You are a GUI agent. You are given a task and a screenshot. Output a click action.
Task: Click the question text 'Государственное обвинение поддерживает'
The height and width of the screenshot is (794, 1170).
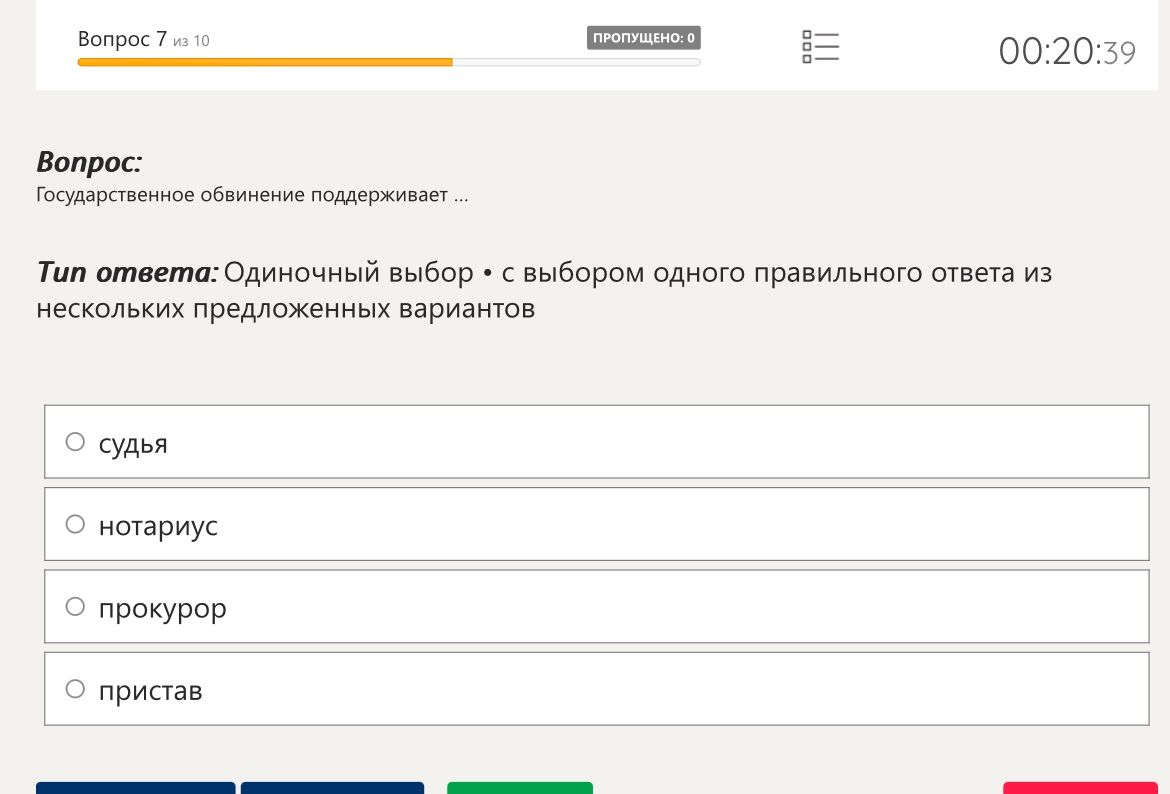pos(252,195)
